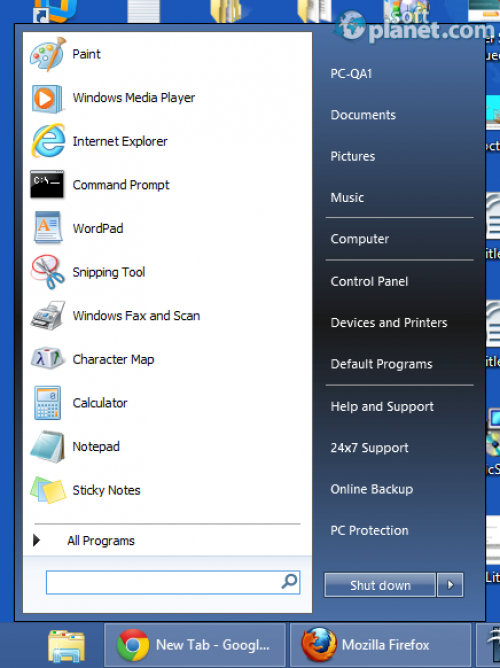Open the Explorer folder taskbar icon
This screenshot has height=668, width=500.
coord(66,646)
